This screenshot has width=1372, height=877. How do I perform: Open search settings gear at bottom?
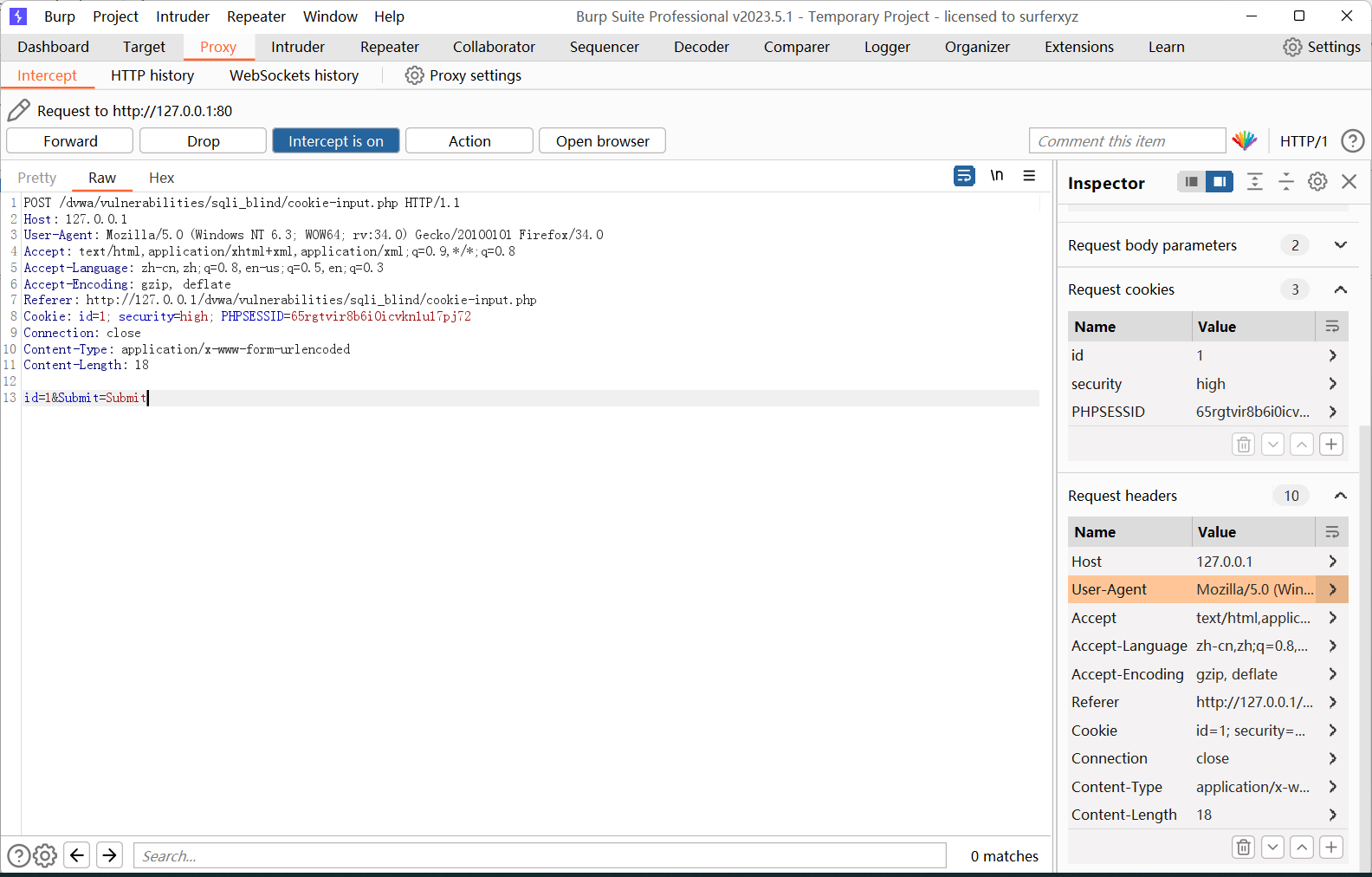[45, 856]
